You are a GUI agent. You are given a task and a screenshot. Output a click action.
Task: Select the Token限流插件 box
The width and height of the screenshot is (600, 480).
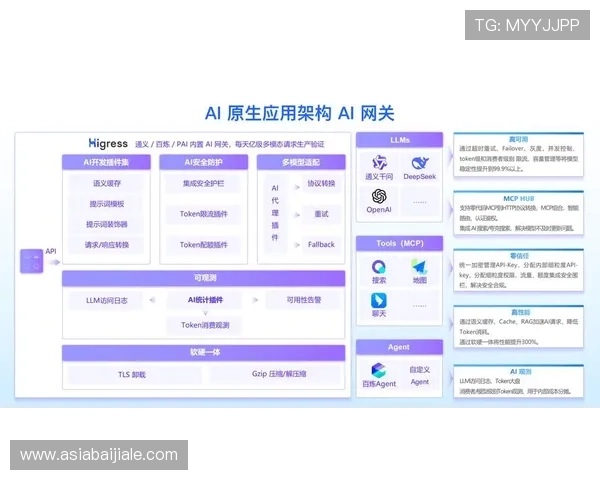point(204,214)
